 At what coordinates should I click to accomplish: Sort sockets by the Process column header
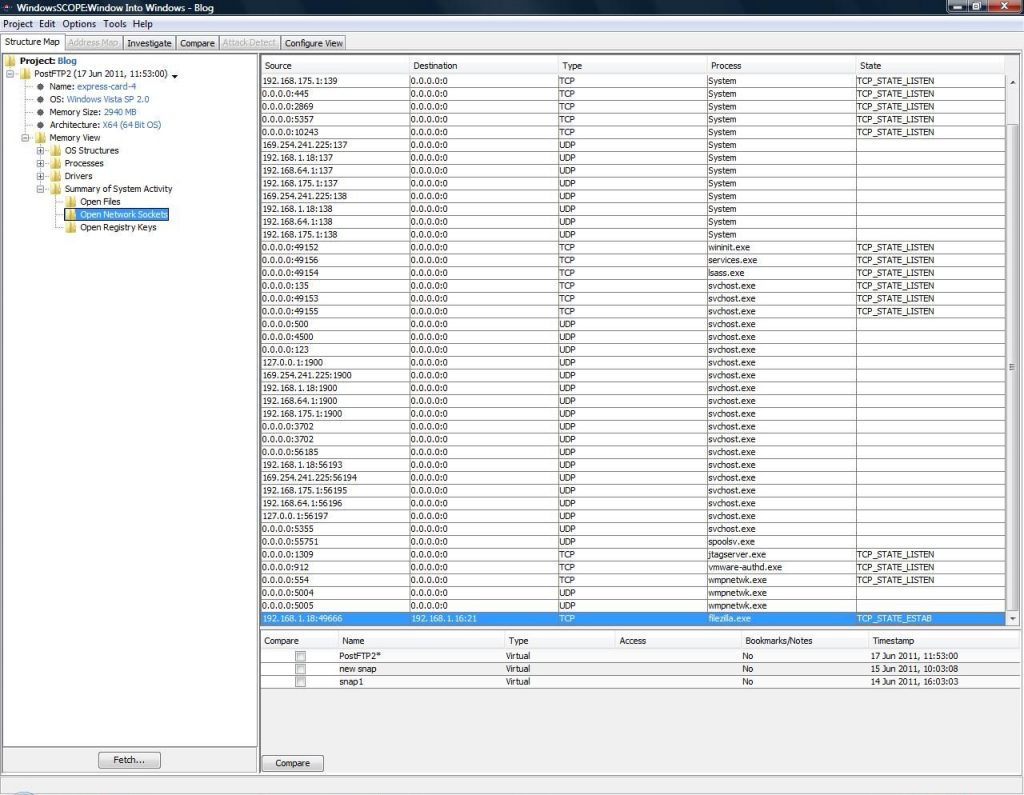pos(781,66)
